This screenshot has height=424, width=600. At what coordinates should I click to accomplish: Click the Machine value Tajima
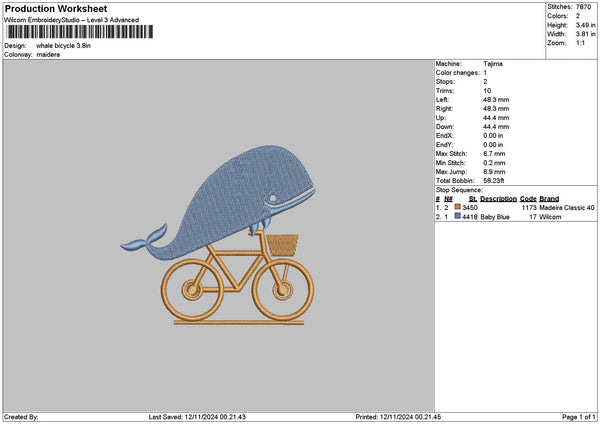(493, 63)
